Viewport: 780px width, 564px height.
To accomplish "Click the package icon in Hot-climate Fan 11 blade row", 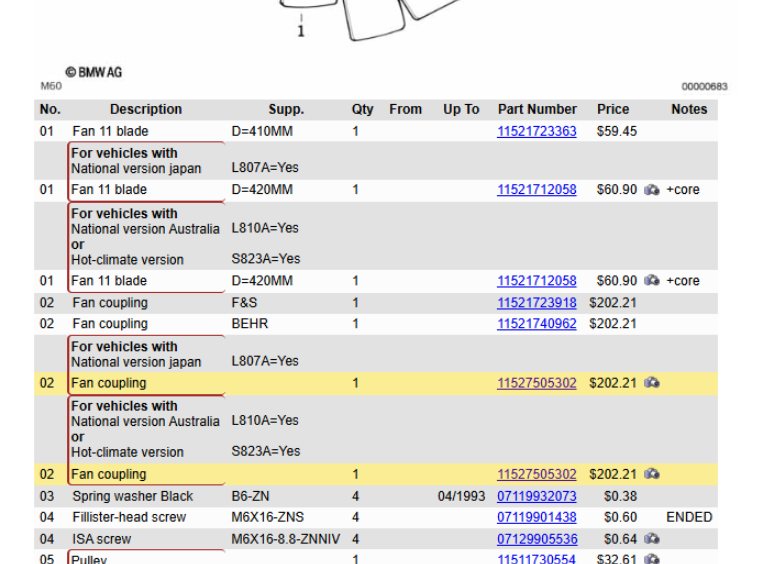I will (652, 281).
